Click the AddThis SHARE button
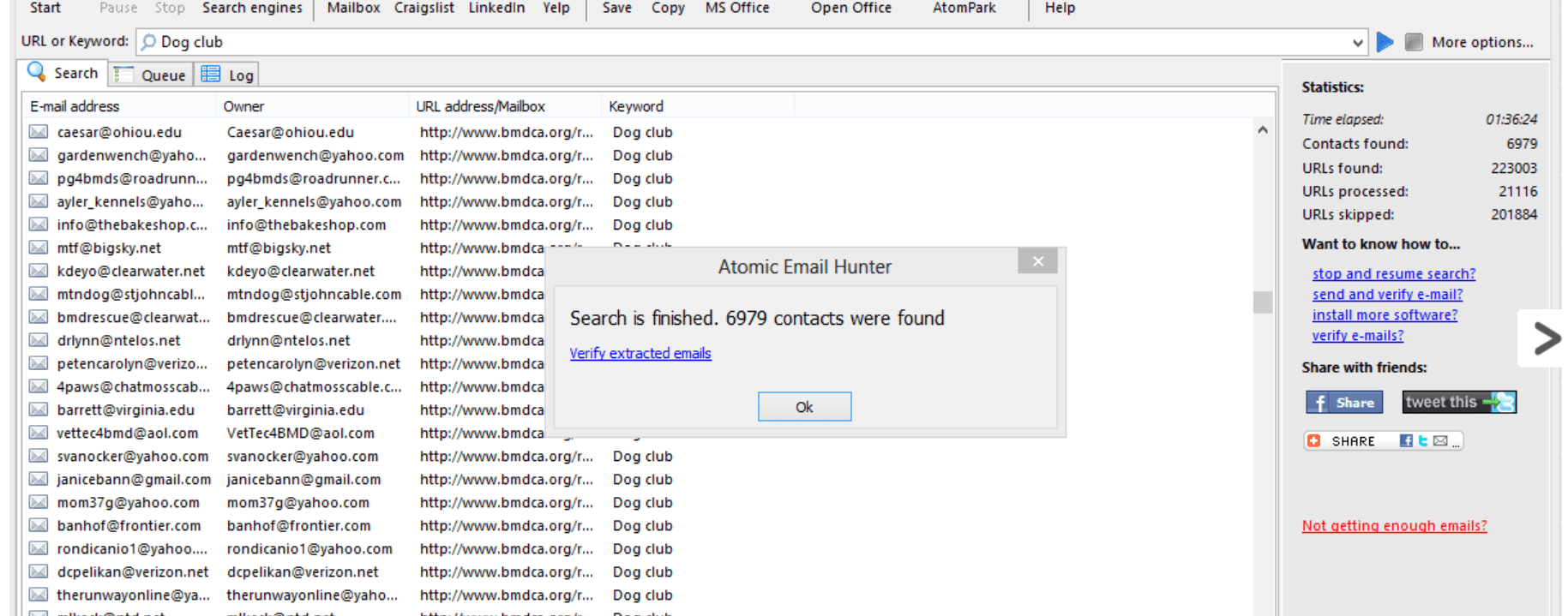 tap(1383, 440)
